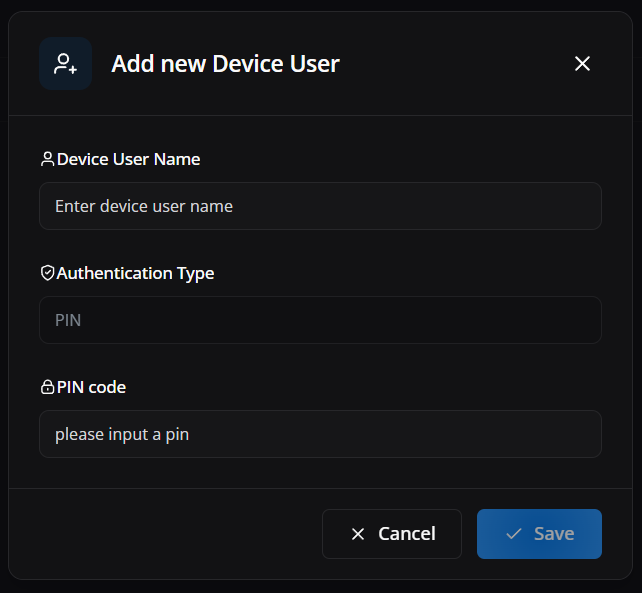Open the Authentication Type PIN dropdown
This screenshot has width=642, height=593.
pos(320,320)
